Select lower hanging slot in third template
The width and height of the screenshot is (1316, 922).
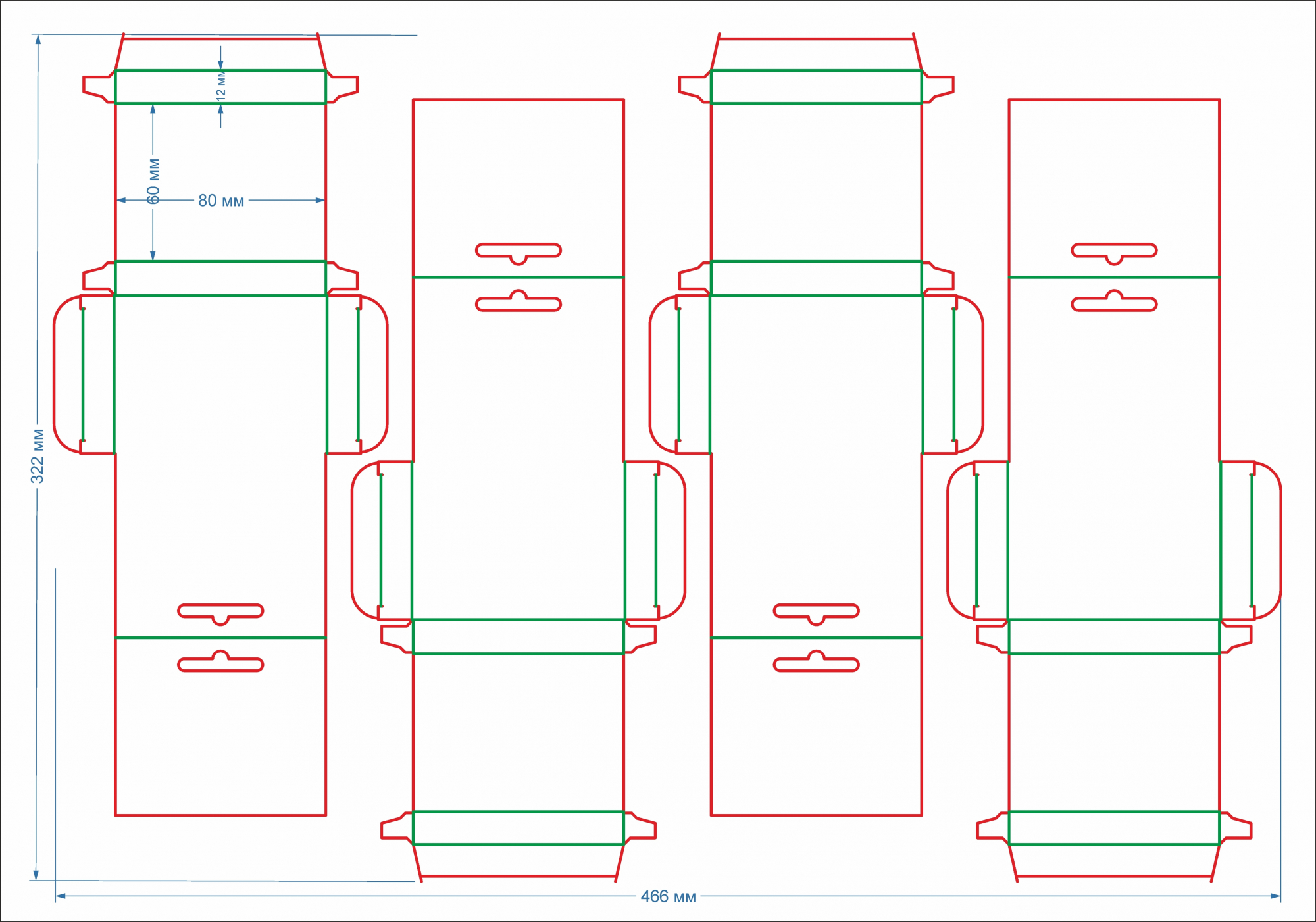pos(816,664)
